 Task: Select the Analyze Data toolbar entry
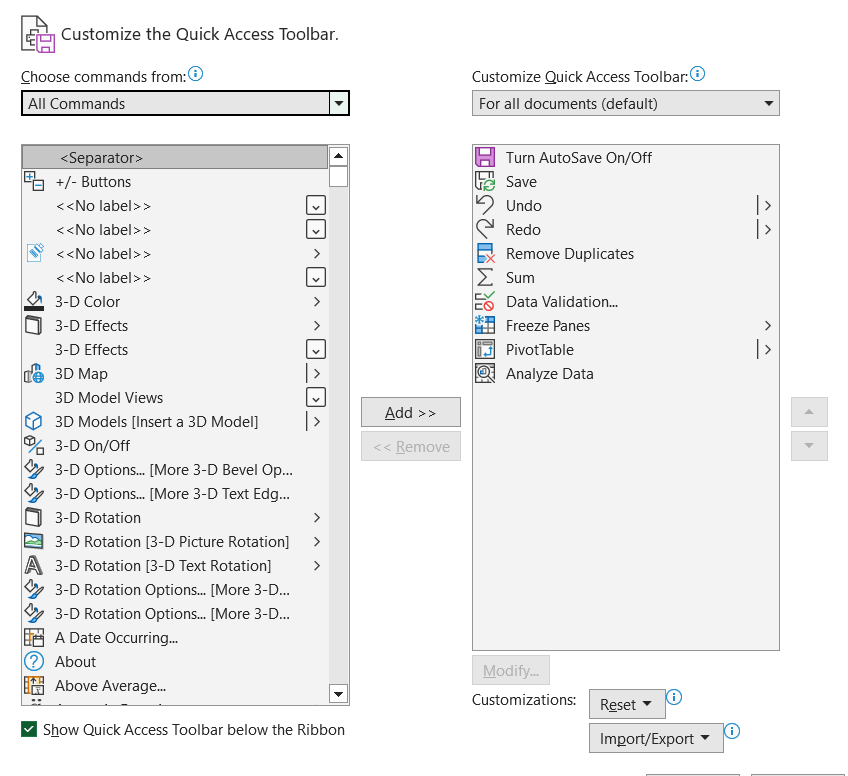click(626, 373)
